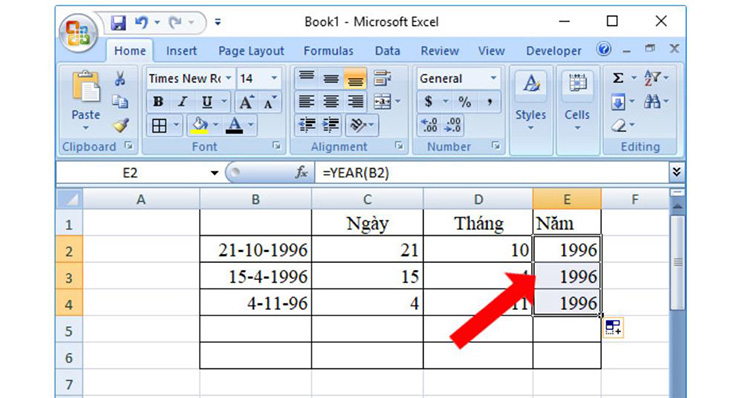
Task: Align text to the left
Action: [307, 101]
